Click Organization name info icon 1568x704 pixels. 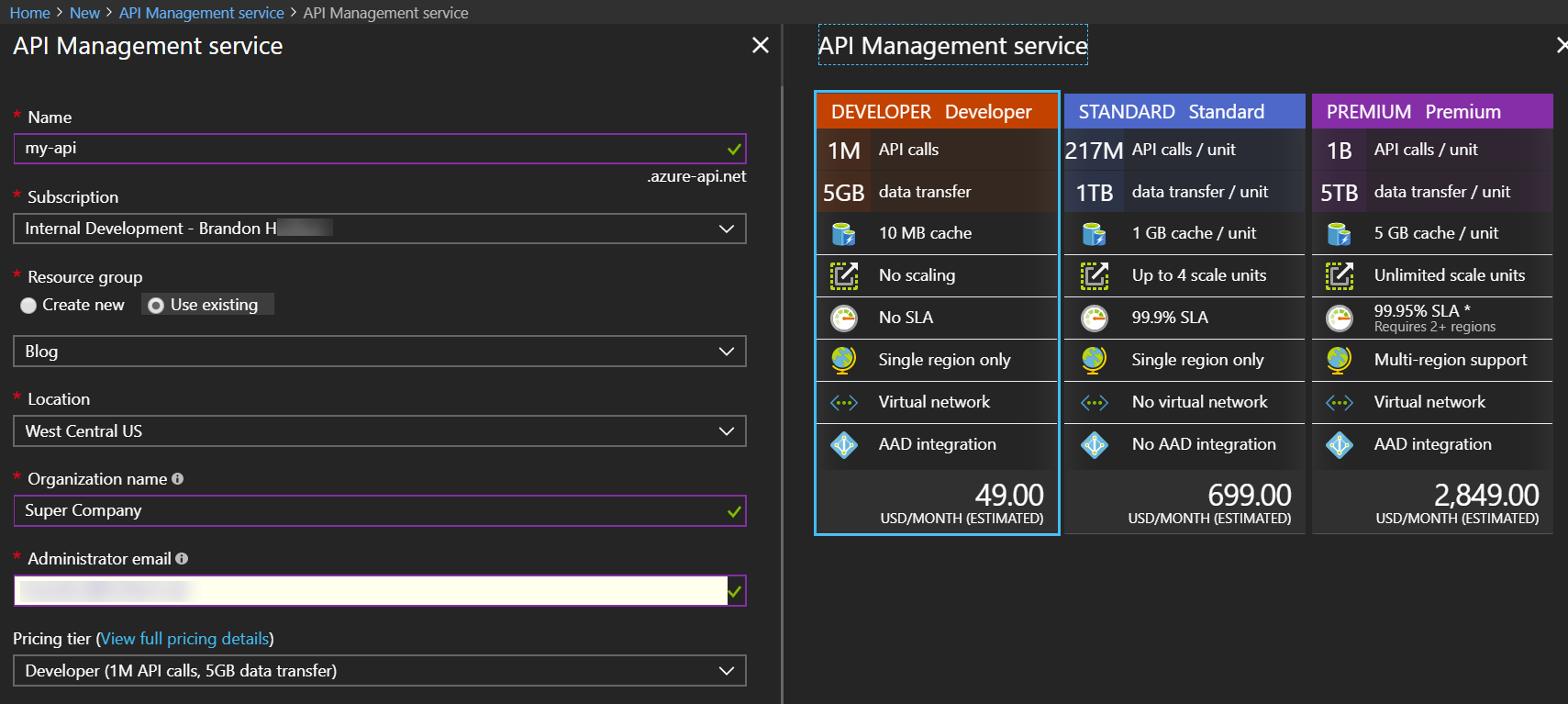[x=177, y=478]
